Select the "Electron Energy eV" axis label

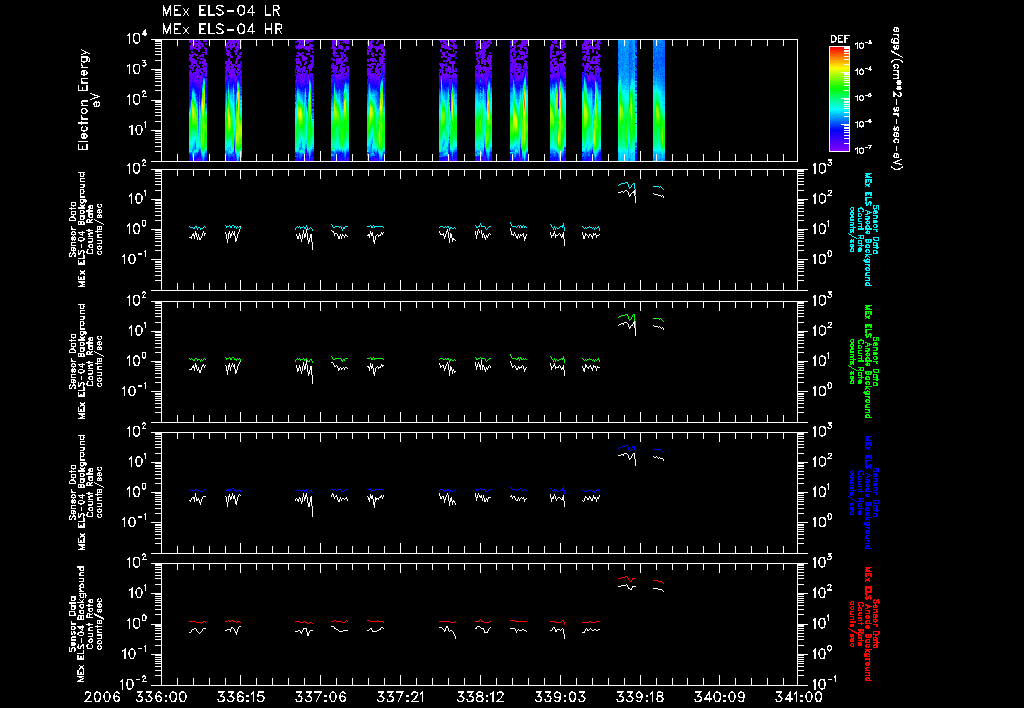[89, 100]
